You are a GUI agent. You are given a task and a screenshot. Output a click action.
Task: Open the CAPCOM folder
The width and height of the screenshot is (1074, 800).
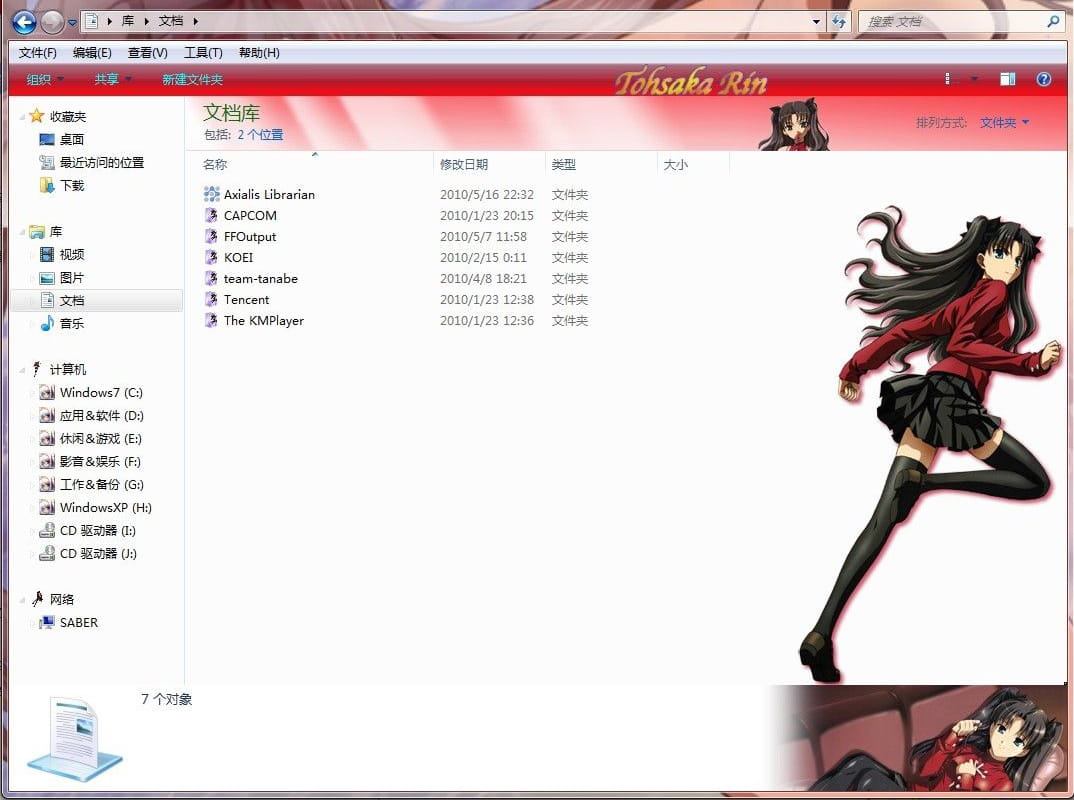click(250, 215)
